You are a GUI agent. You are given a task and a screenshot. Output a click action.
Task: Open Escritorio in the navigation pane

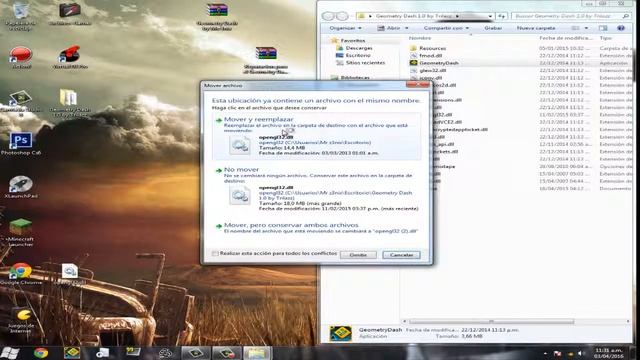358,55
